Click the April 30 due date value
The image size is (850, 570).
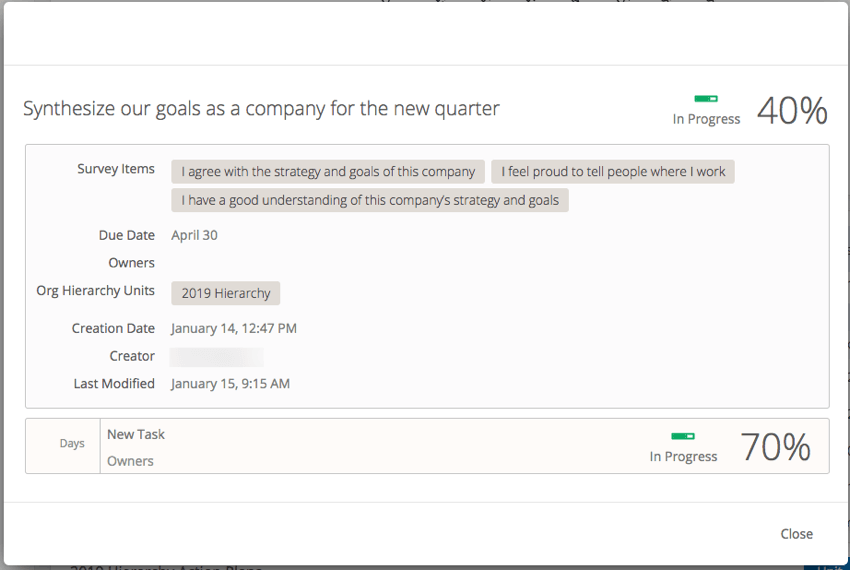tap(194, 235)
